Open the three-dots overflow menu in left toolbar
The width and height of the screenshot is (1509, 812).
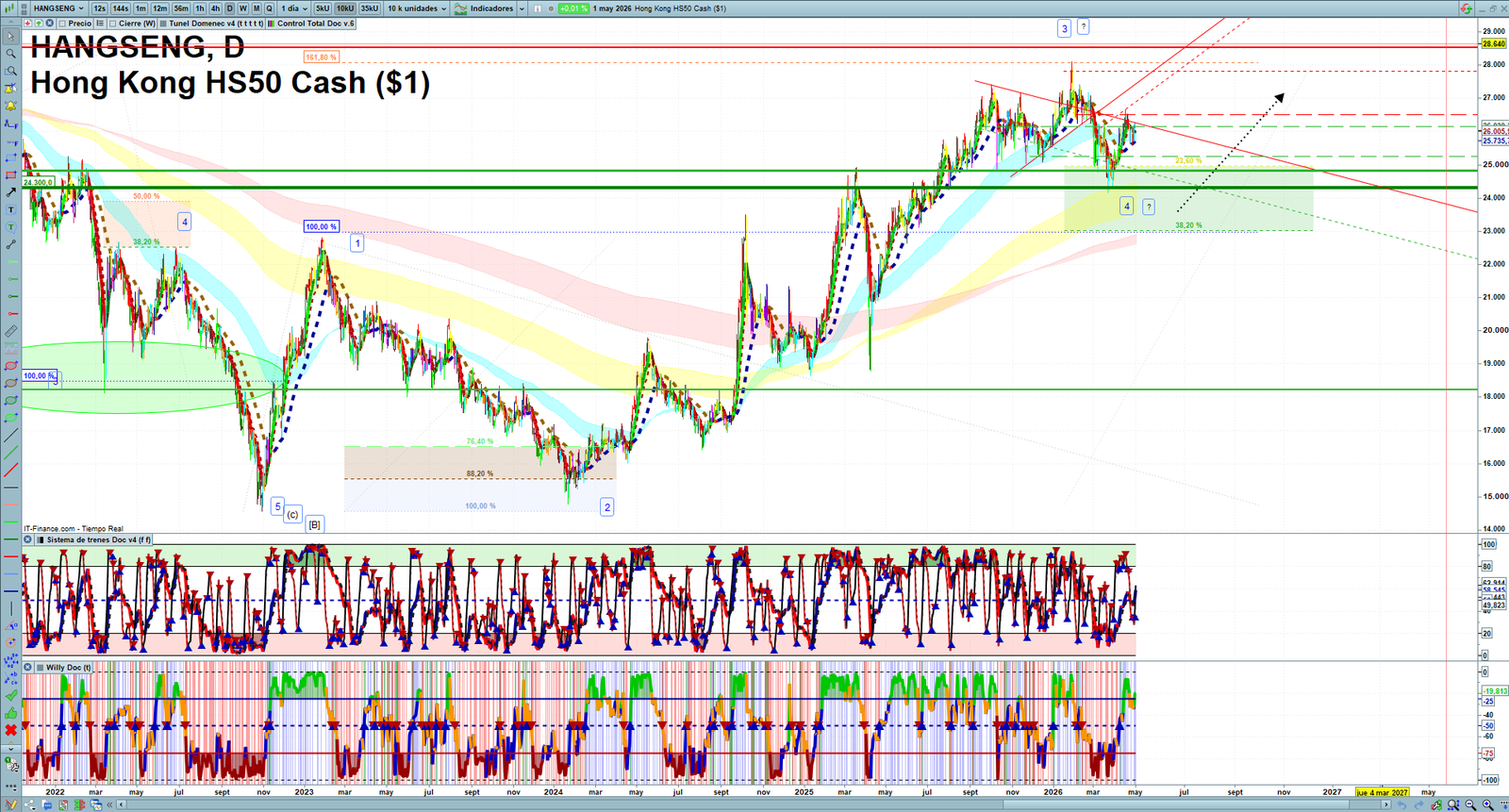(11, 787)
